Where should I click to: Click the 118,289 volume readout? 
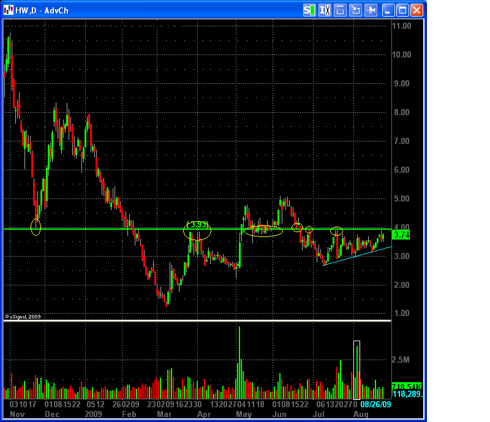pos(407,394)
